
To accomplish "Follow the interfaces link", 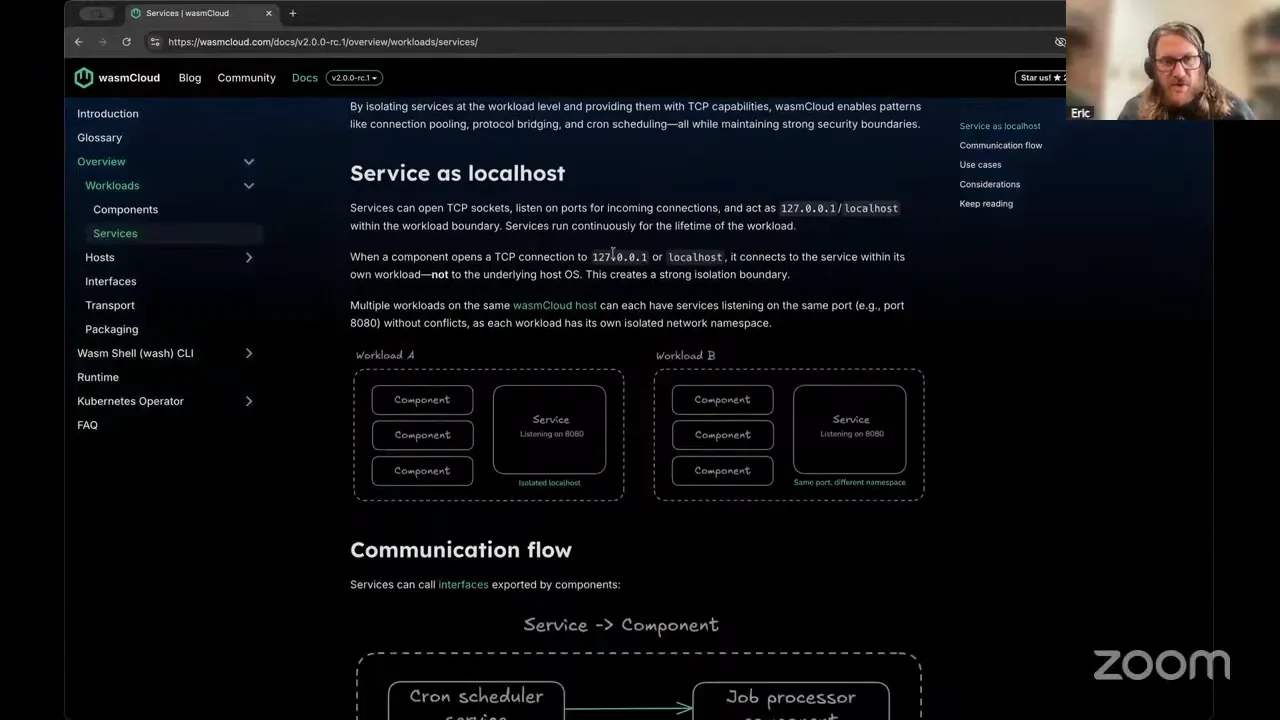I will (463, 585).
